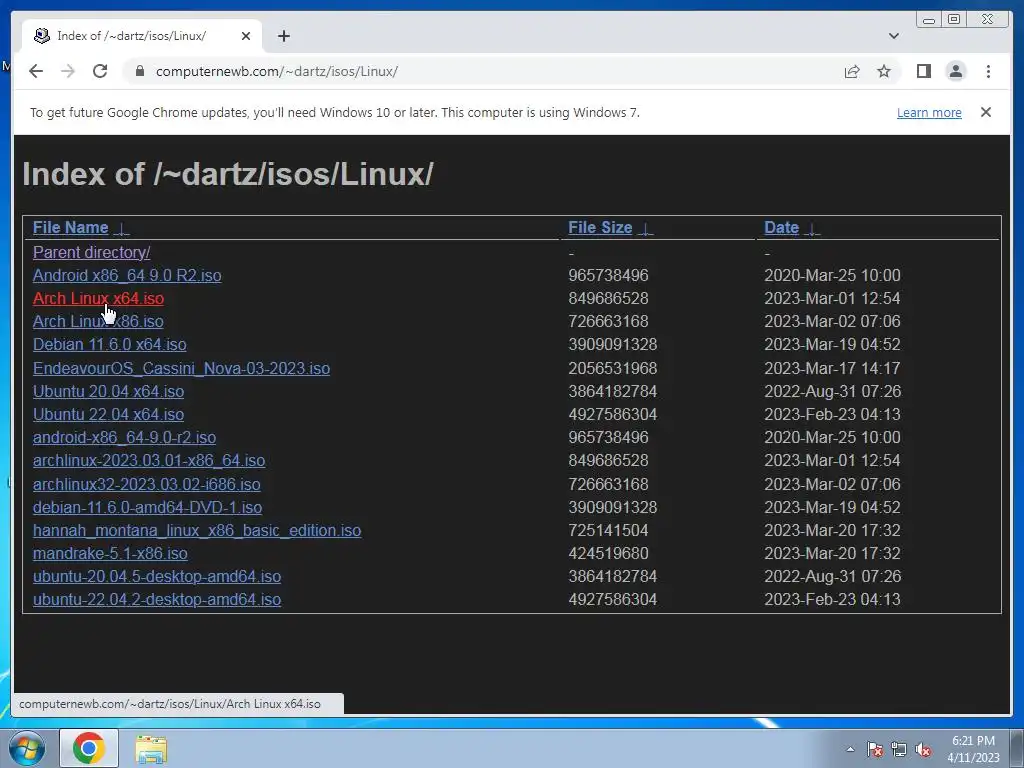Viewport: 1024px width, 768px height.
Task: Click file size 725141504
Action: (608, 530)
